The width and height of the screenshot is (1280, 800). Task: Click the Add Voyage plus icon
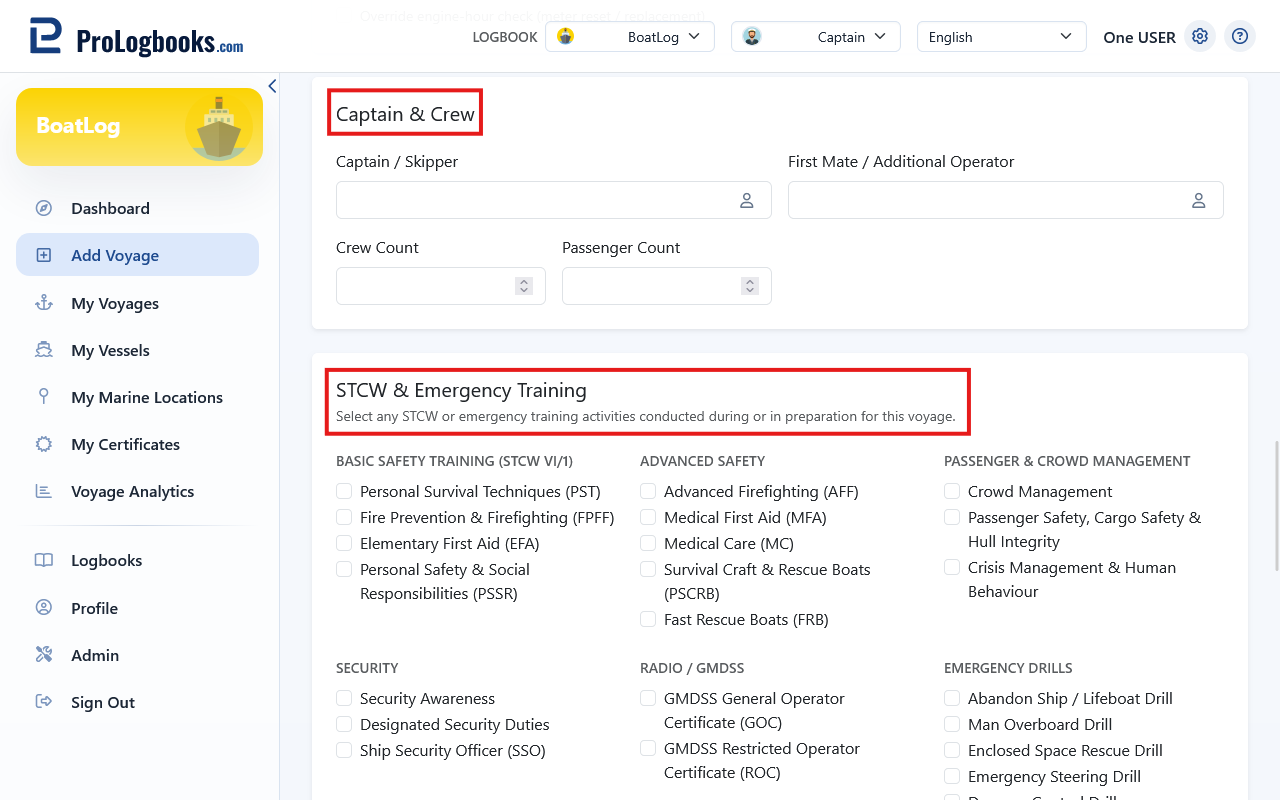coord(44,255)
